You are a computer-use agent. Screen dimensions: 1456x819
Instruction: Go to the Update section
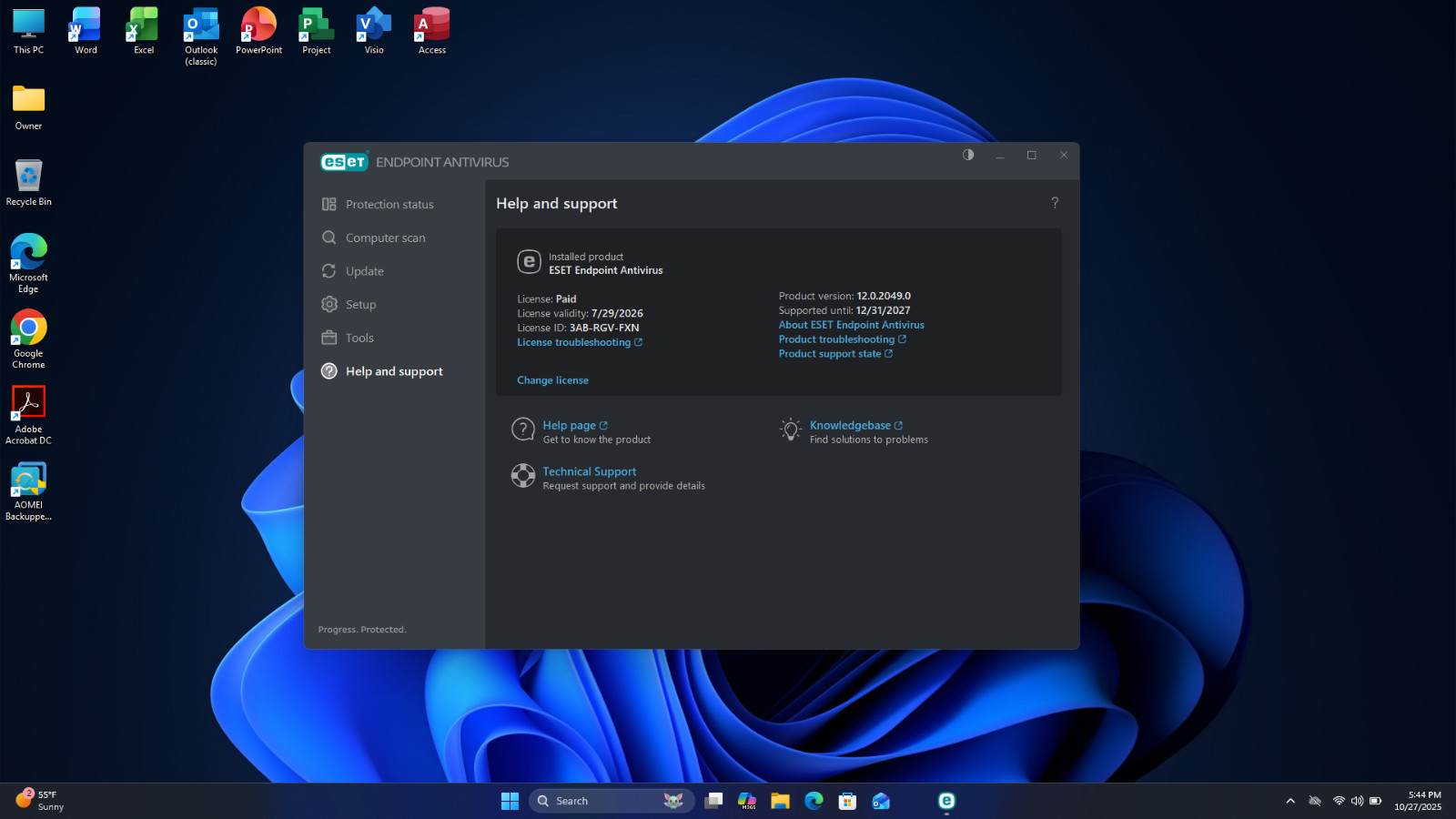click(353, 271)
